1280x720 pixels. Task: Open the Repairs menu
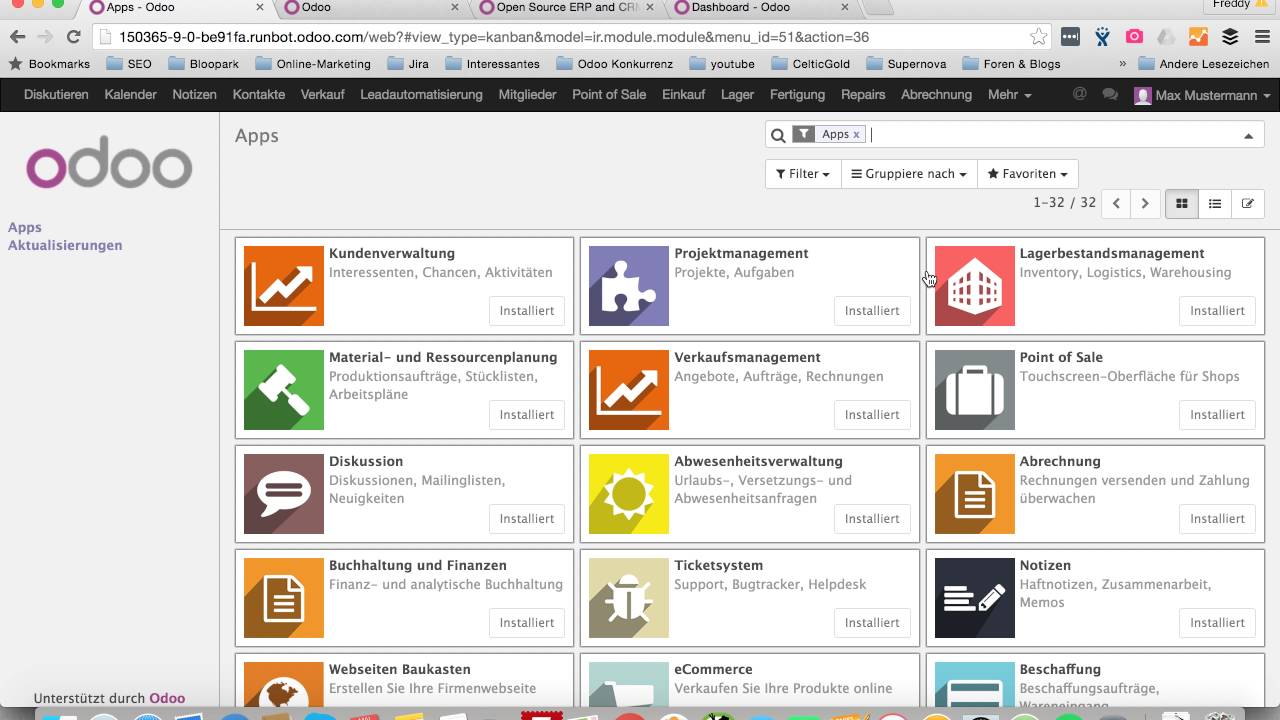tap(863, 94)
